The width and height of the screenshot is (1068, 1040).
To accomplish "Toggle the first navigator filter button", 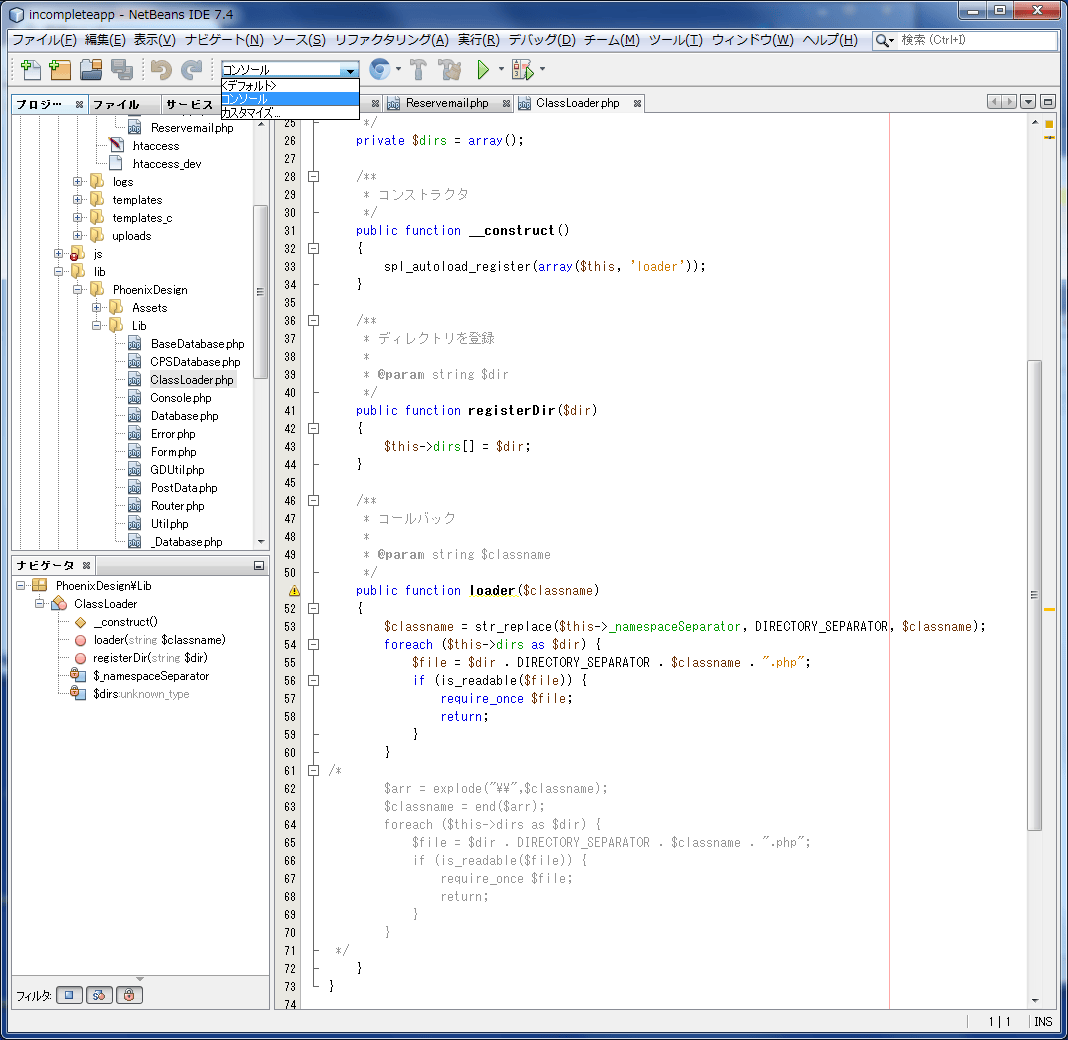I will coord(69,995).
